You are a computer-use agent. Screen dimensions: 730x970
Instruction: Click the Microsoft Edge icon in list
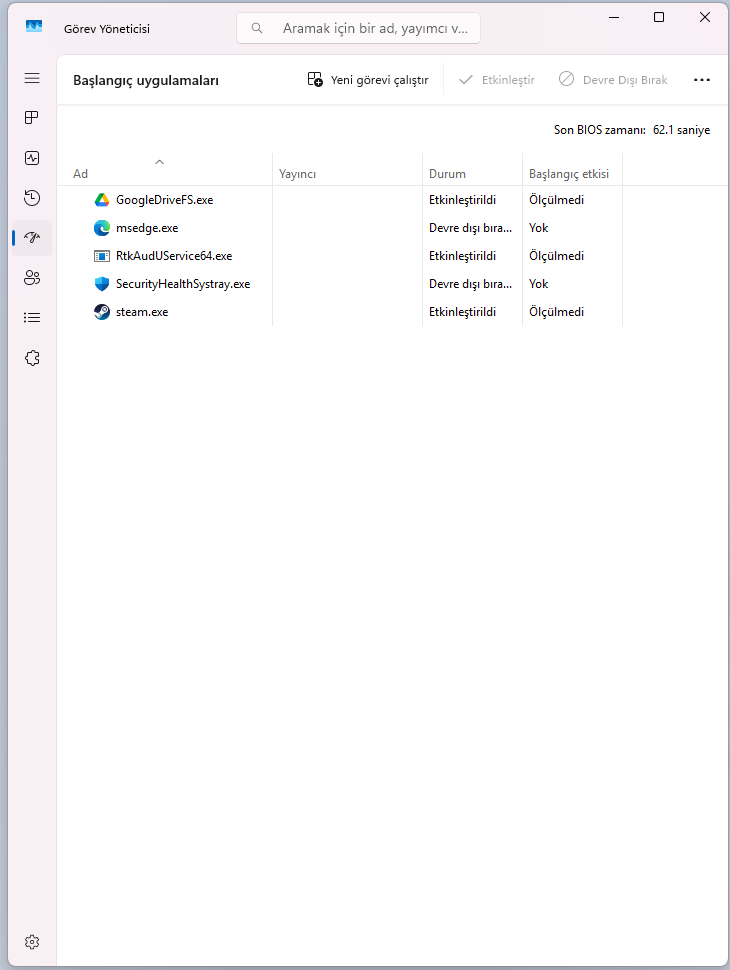(102, 228)
